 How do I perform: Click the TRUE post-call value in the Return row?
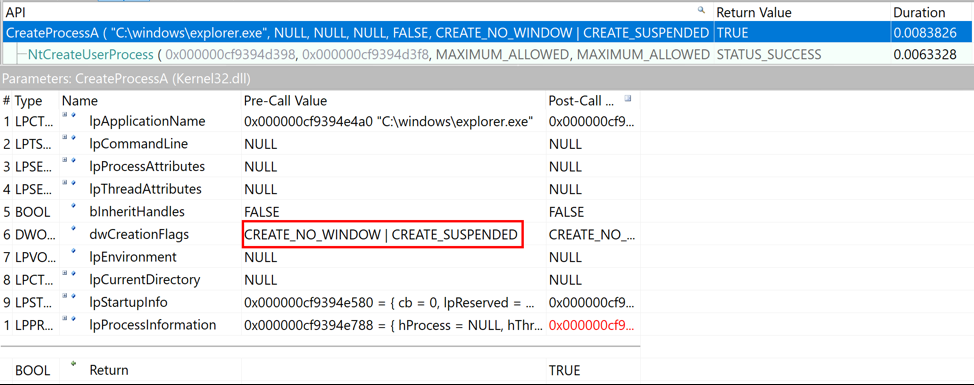pos(564,371)
